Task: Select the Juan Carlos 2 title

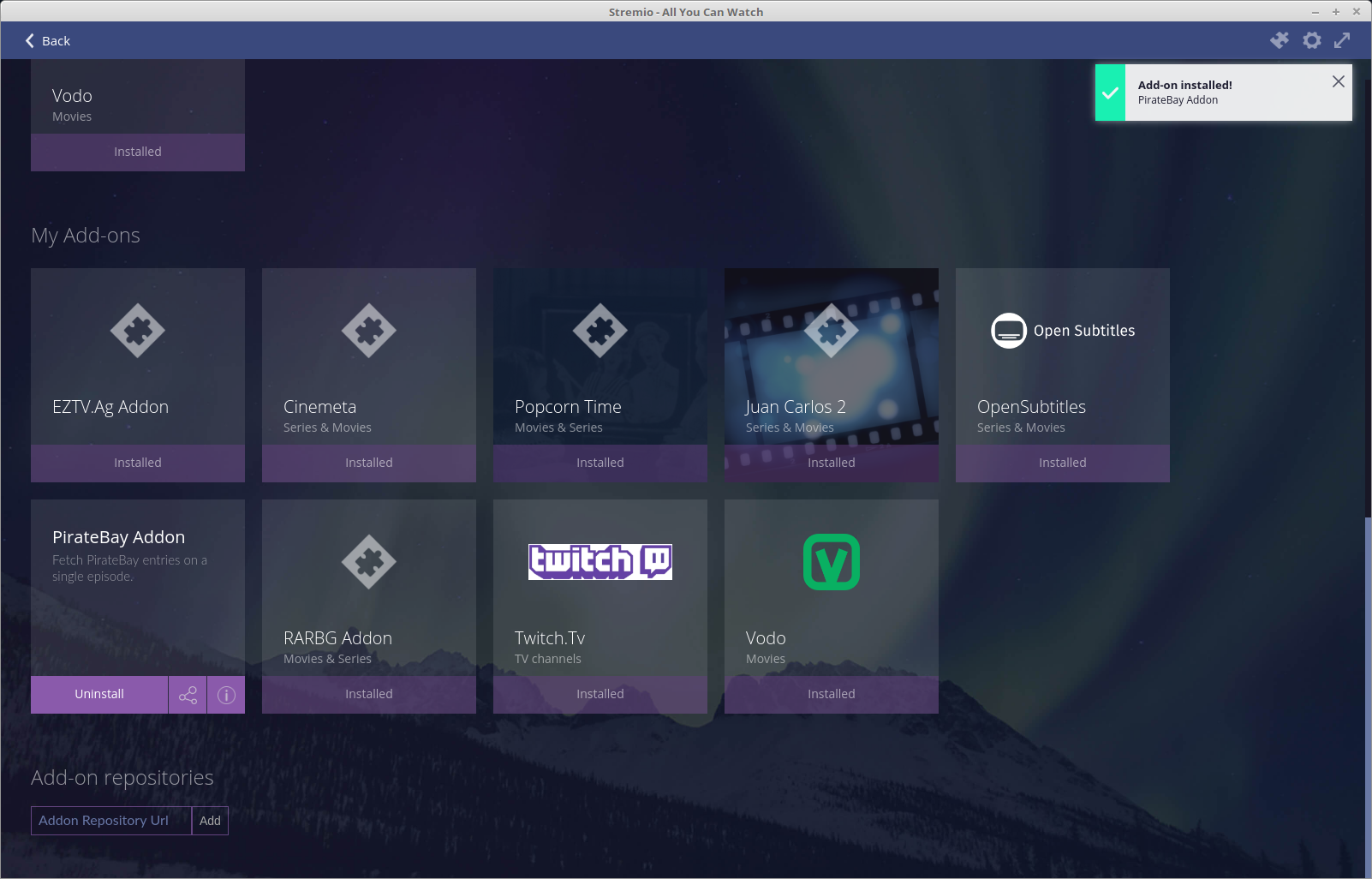Action: click(796, 407)
